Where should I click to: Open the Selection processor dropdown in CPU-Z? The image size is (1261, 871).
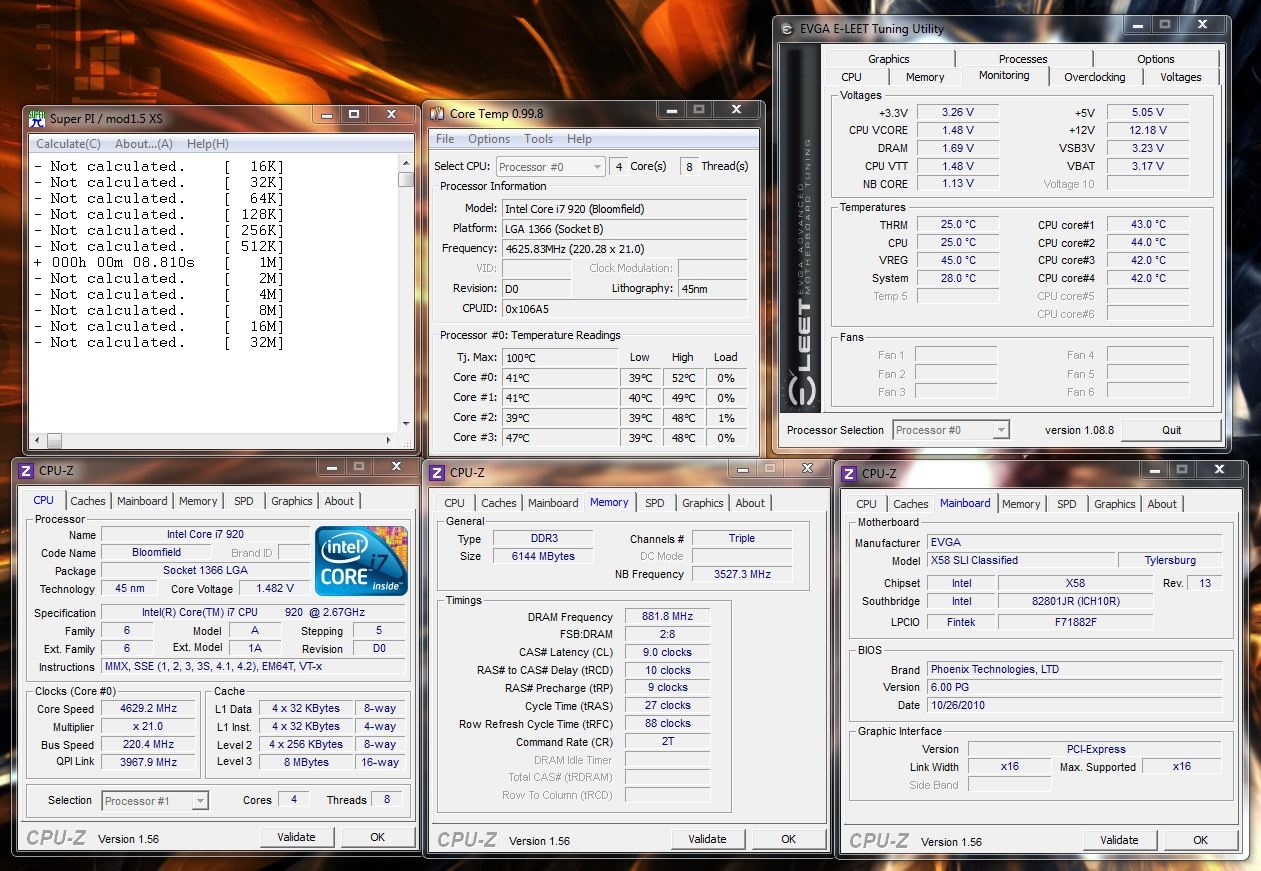click(155, 800)
